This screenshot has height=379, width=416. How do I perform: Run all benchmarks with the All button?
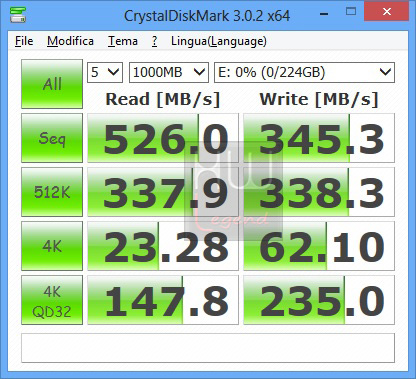tap(52, 84)
